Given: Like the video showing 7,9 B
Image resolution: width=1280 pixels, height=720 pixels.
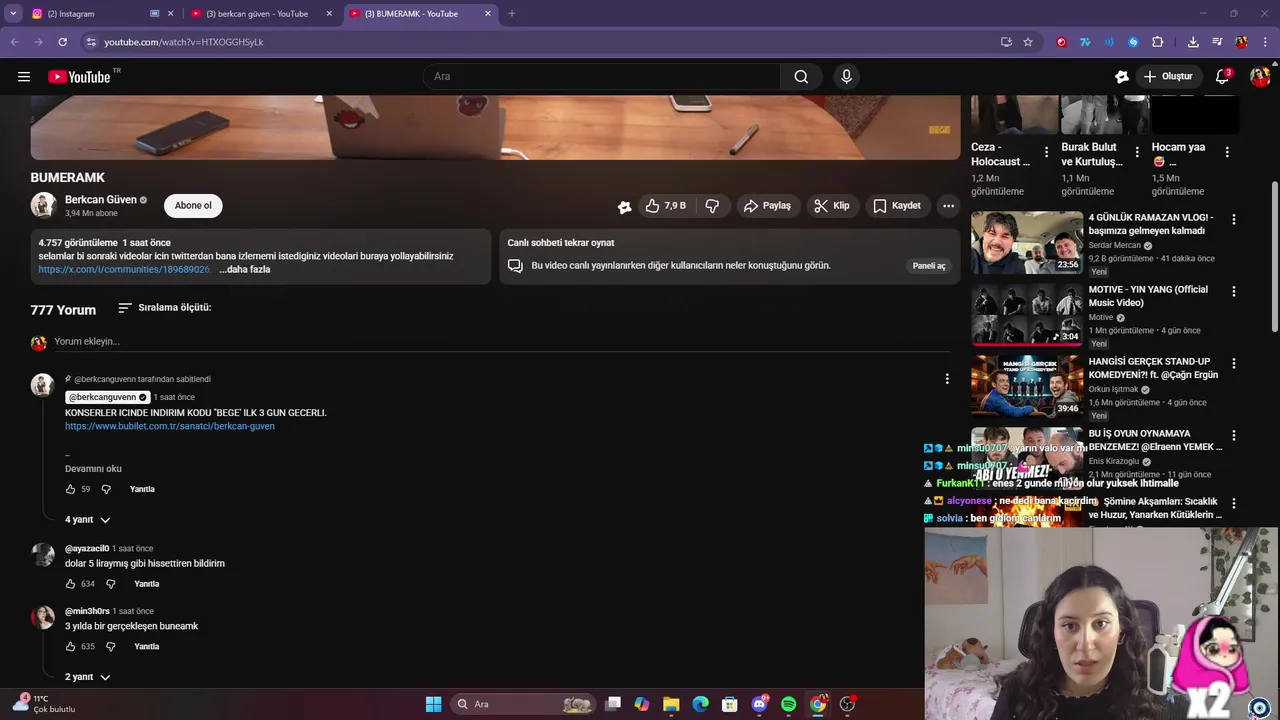Looking at the screenshot, I should point(666,206).
